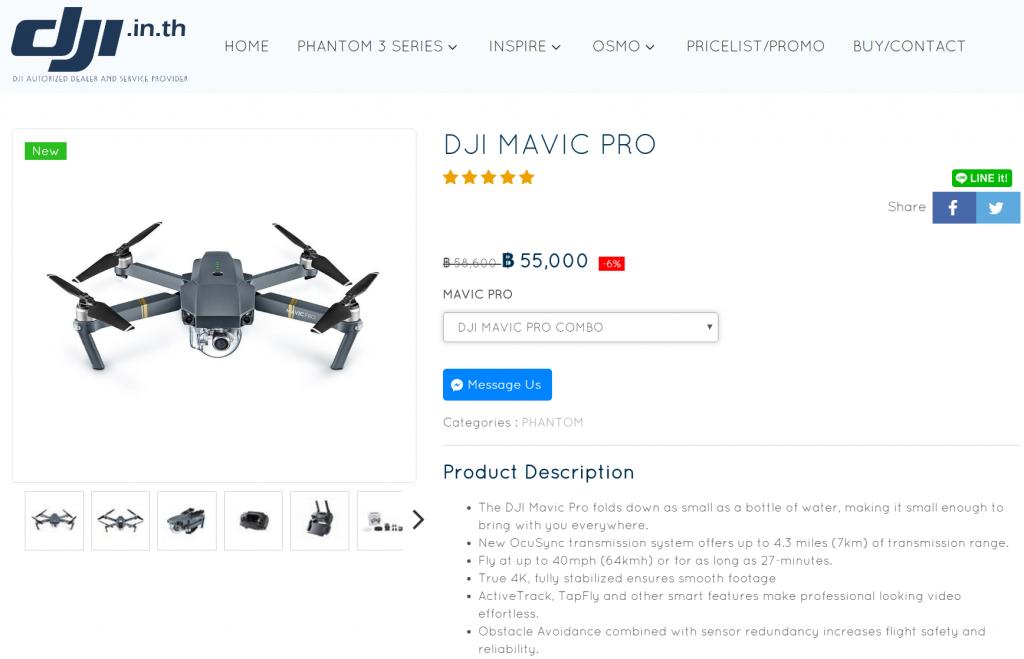Advance thumbnails with the right arrow
This screenshot has width=1024, height=659.
click(x=418, y=520)
